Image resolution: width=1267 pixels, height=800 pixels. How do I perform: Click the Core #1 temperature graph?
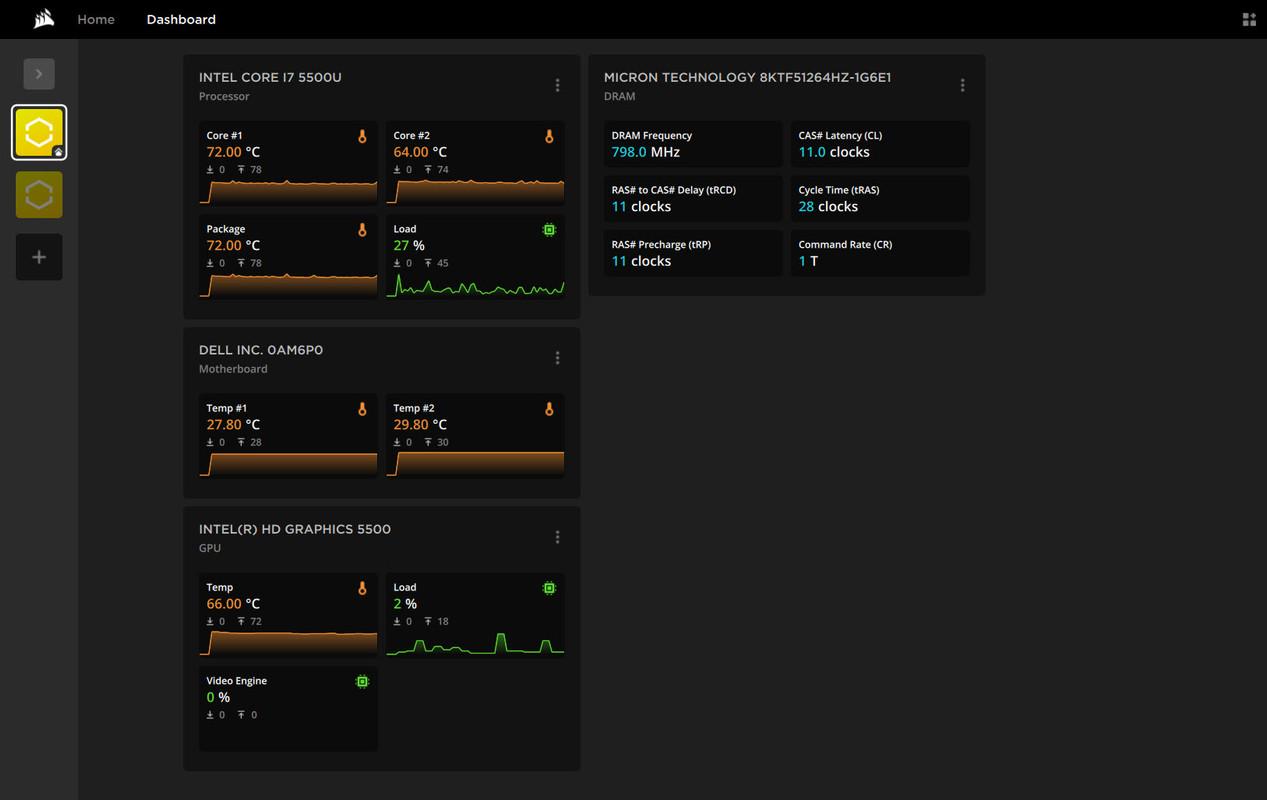[x=289, y=191]
